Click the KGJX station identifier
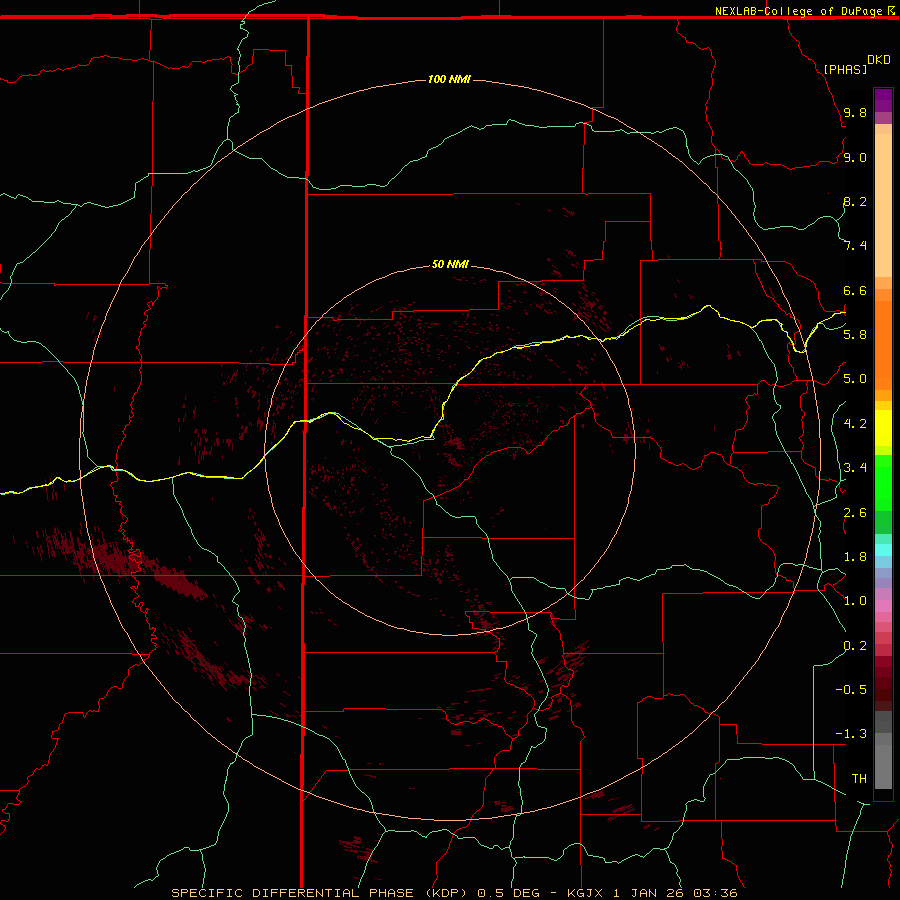 pyautogui.click(x=585, y=893)
